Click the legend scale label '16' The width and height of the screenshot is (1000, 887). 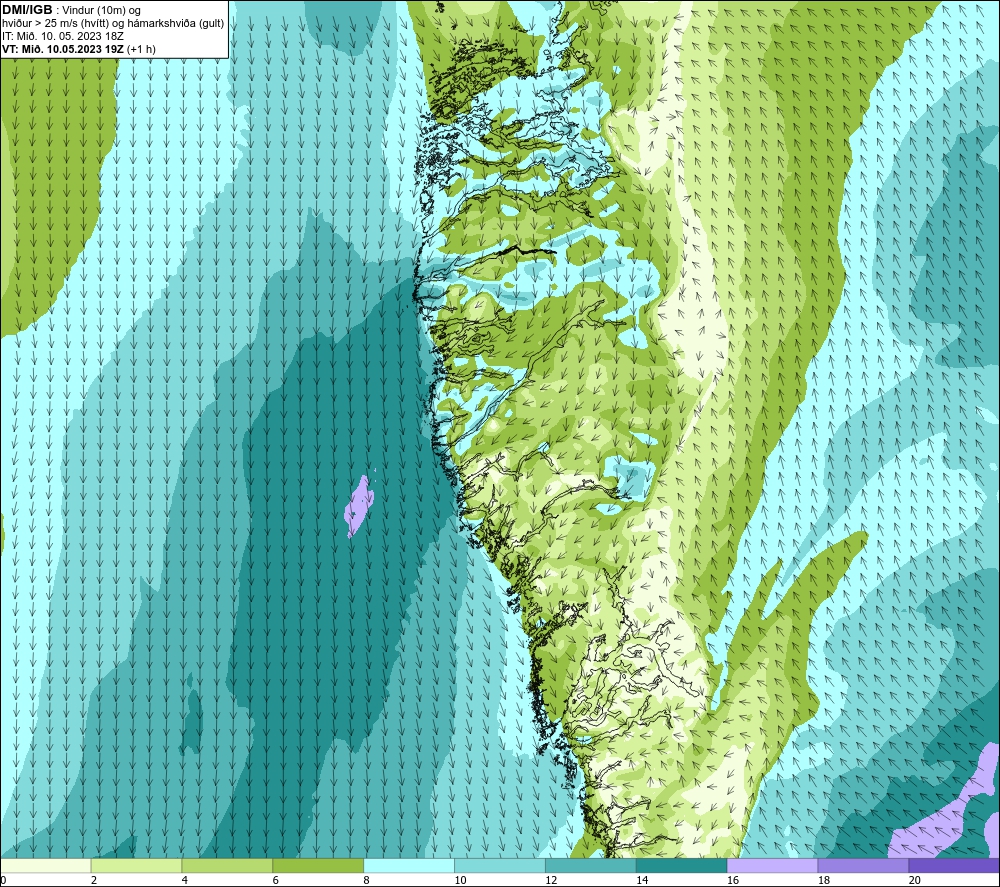pyautogui.click(x=733, y=880)
